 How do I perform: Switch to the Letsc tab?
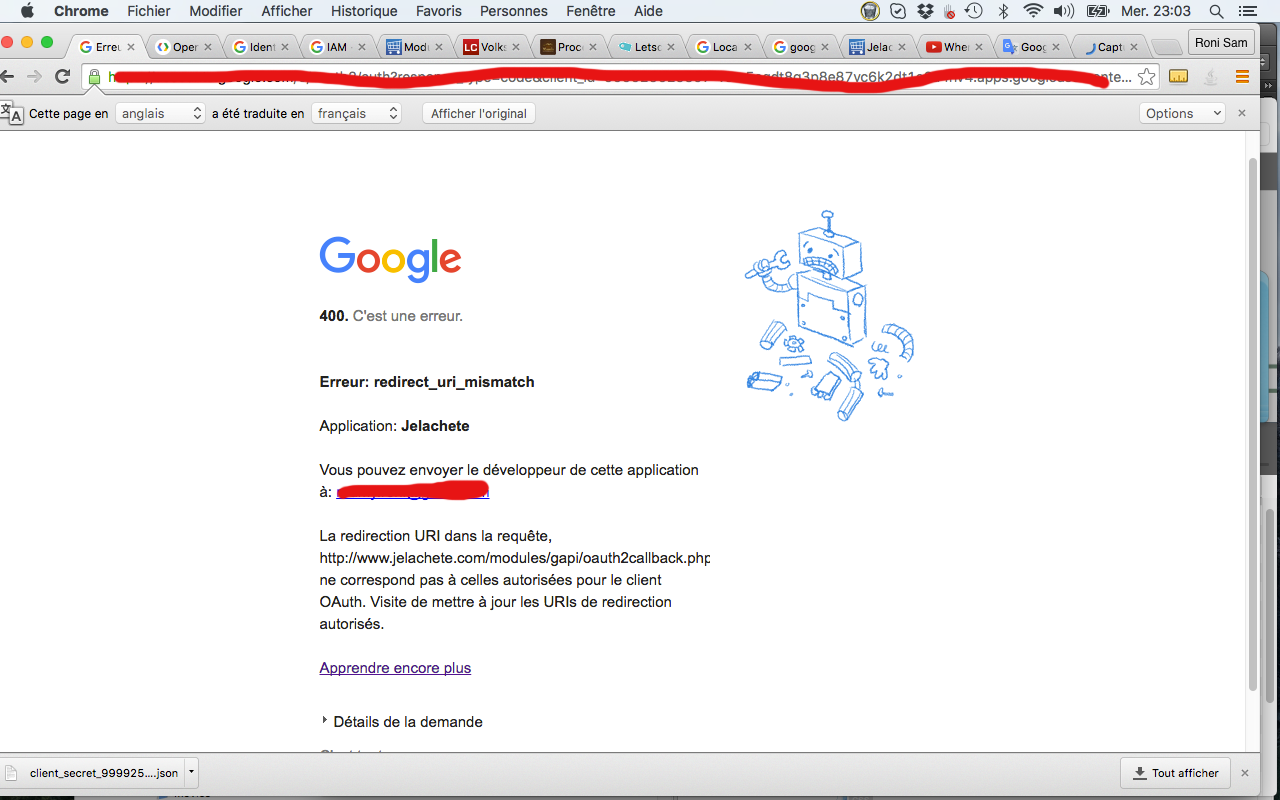[647, 47]
